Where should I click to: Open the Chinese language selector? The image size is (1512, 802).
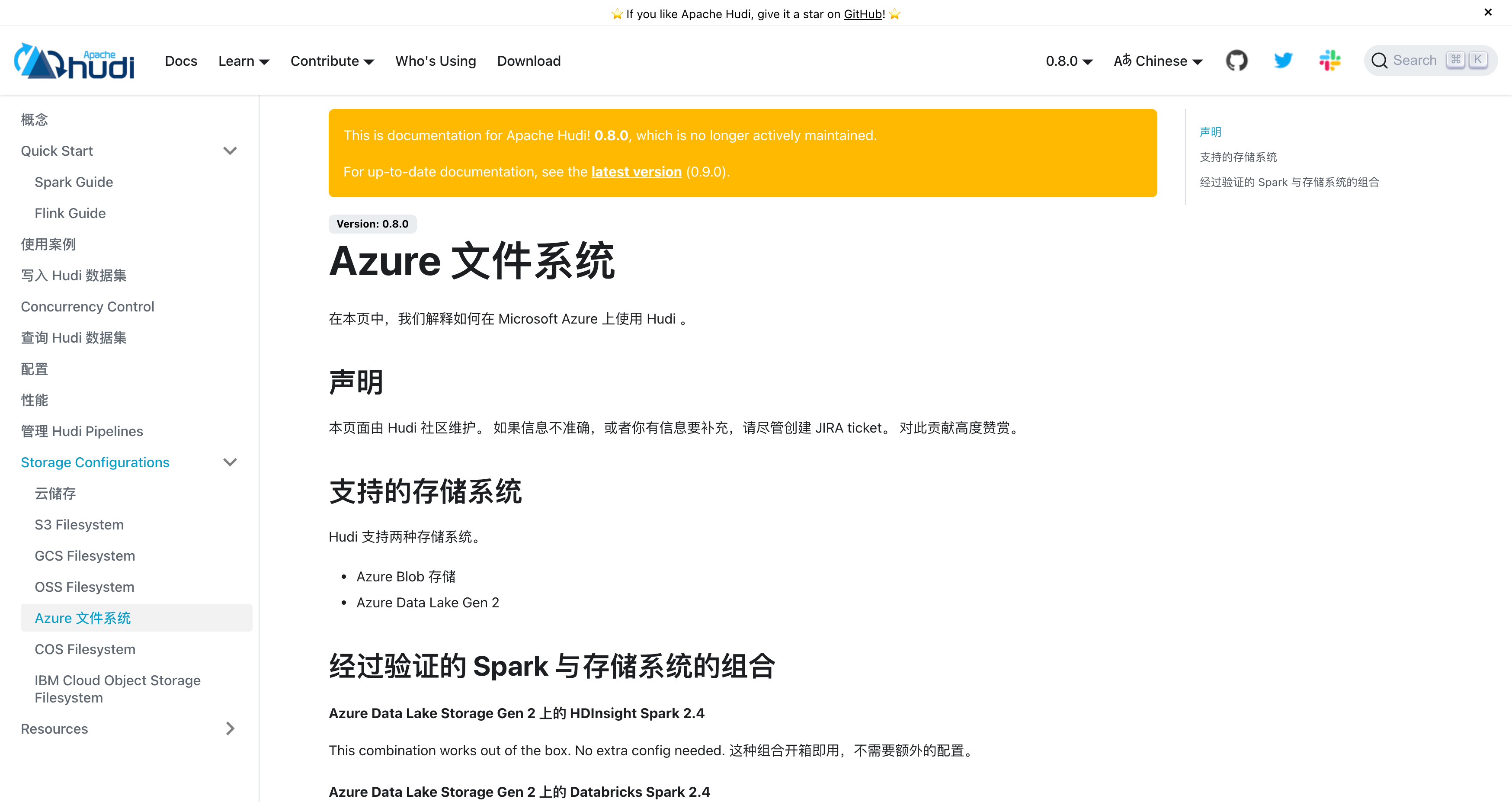[1158, 61]
